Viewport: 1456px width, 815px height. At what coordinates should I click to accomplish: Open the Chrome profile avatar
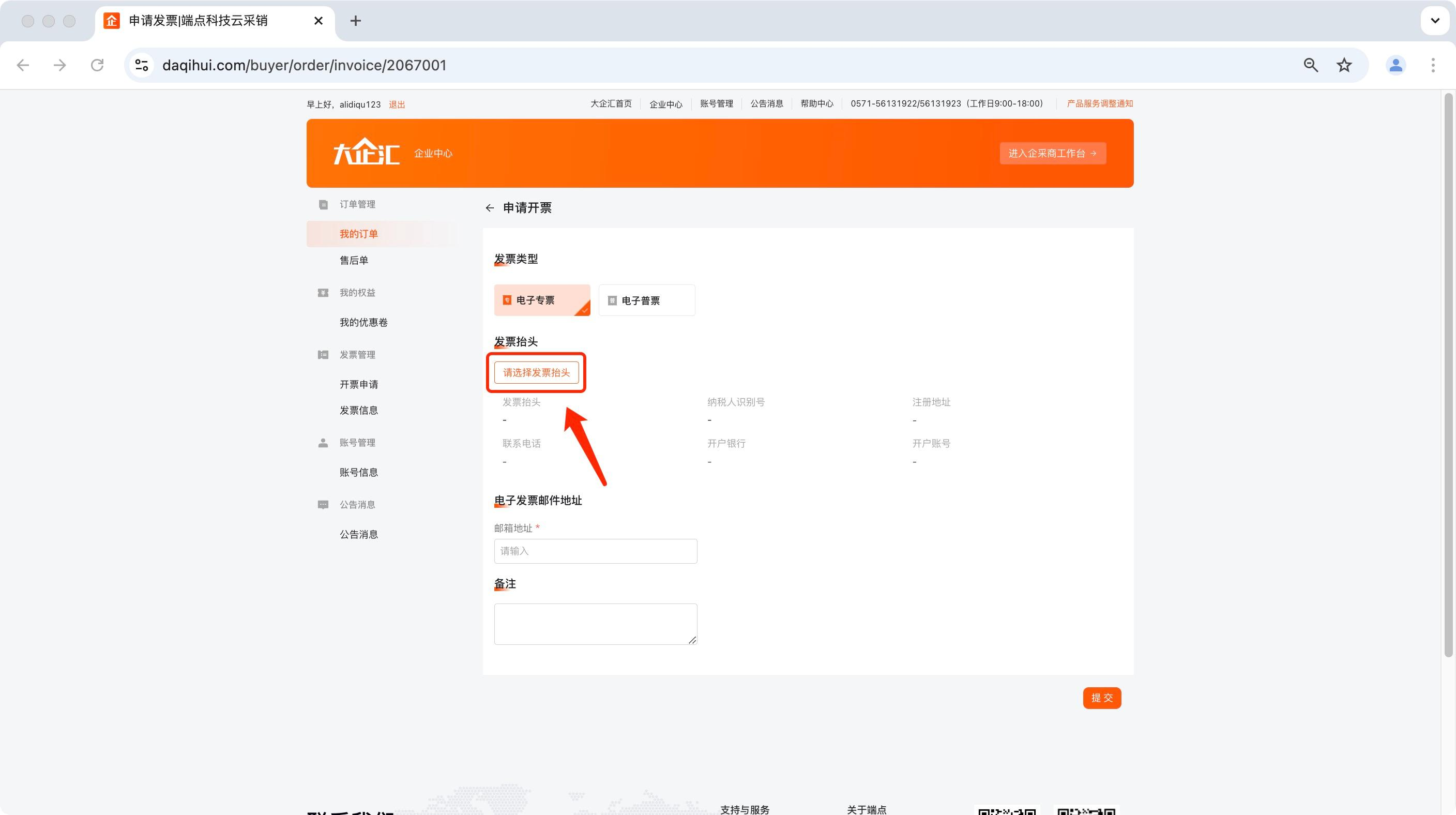click(x=1396, y=65)
